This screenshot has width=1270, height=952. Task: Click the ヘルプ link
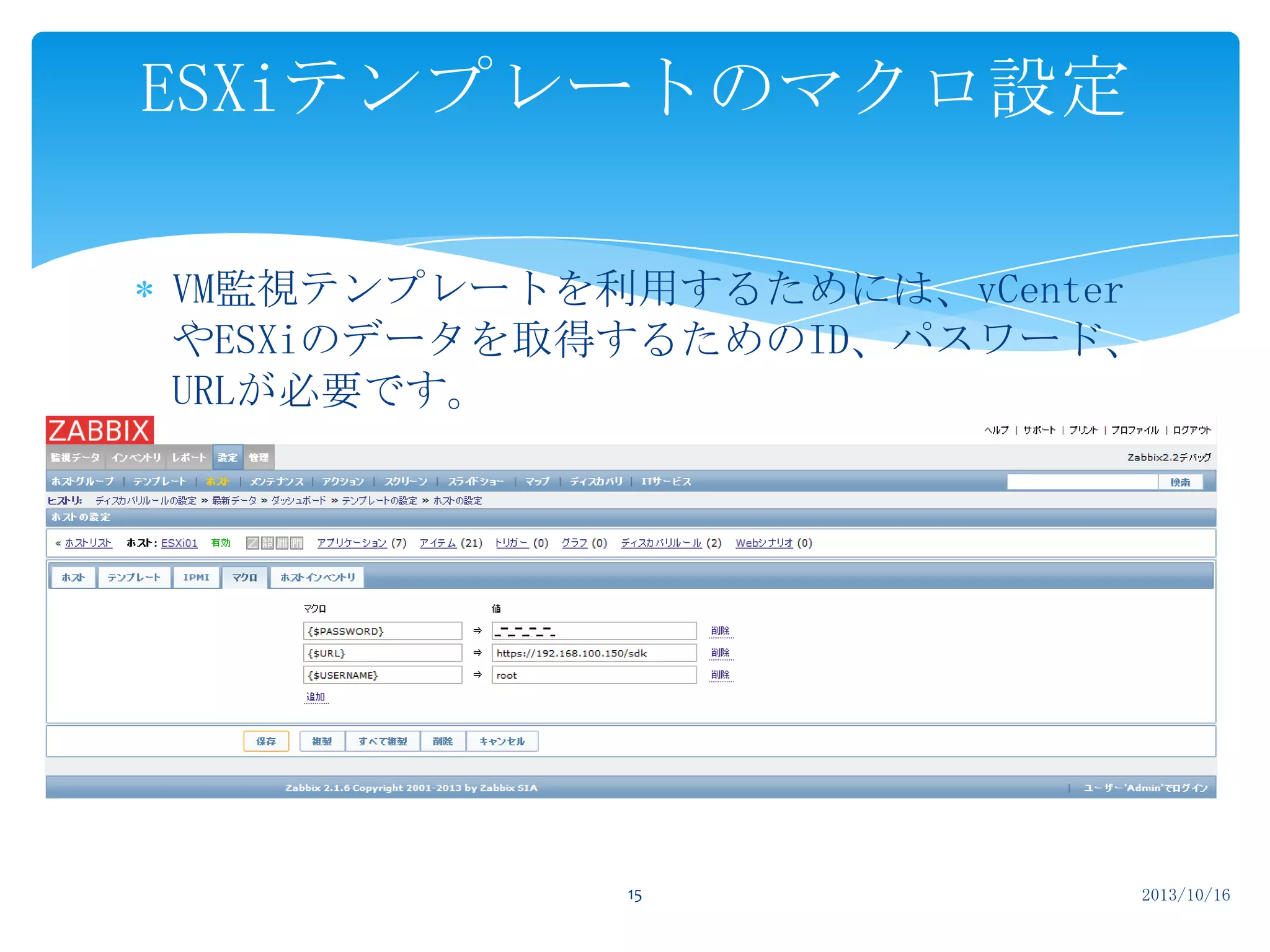997,430
